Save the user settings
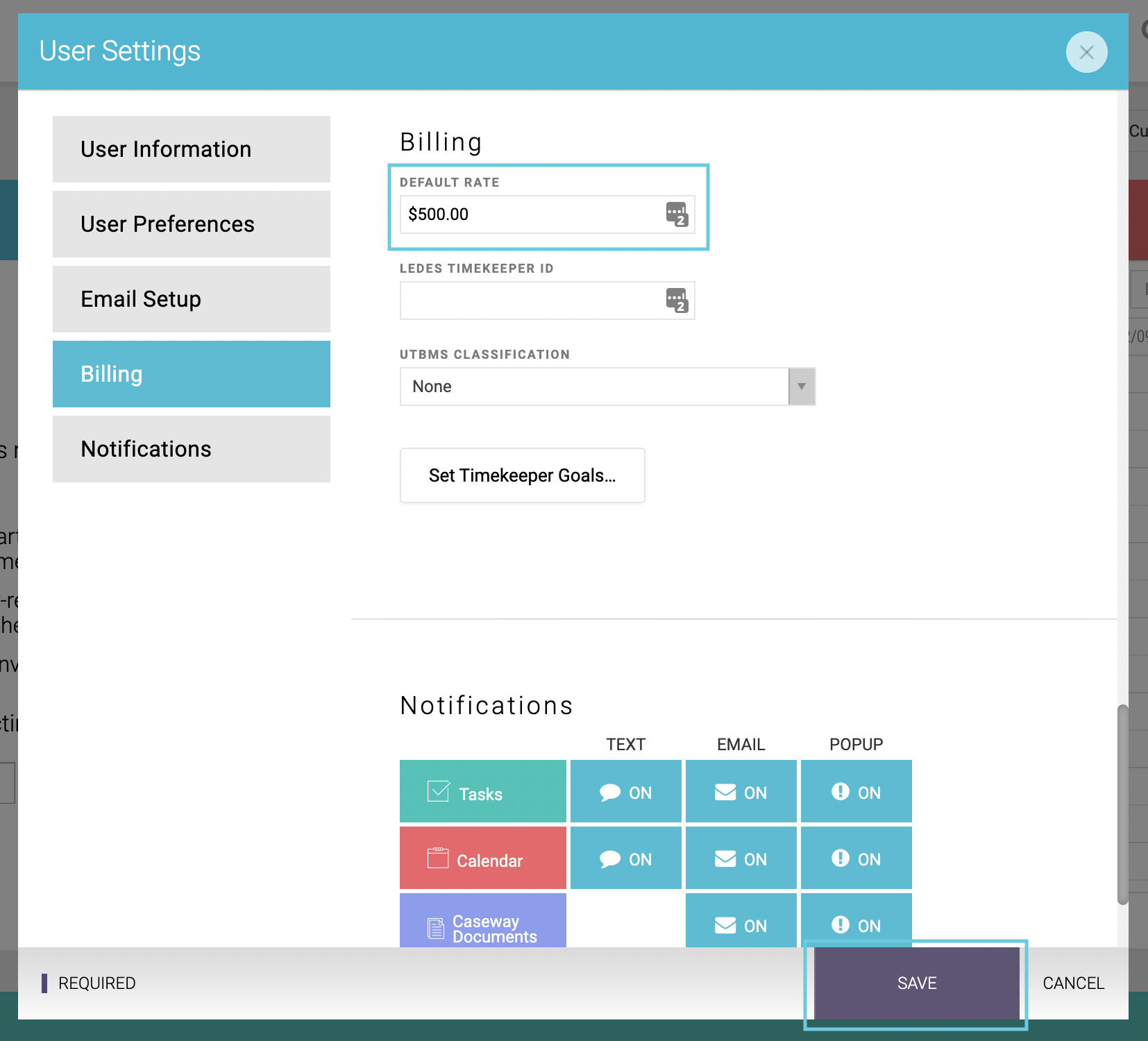The width and height of the screenshot is (1148, 1041). coord(916,983)
